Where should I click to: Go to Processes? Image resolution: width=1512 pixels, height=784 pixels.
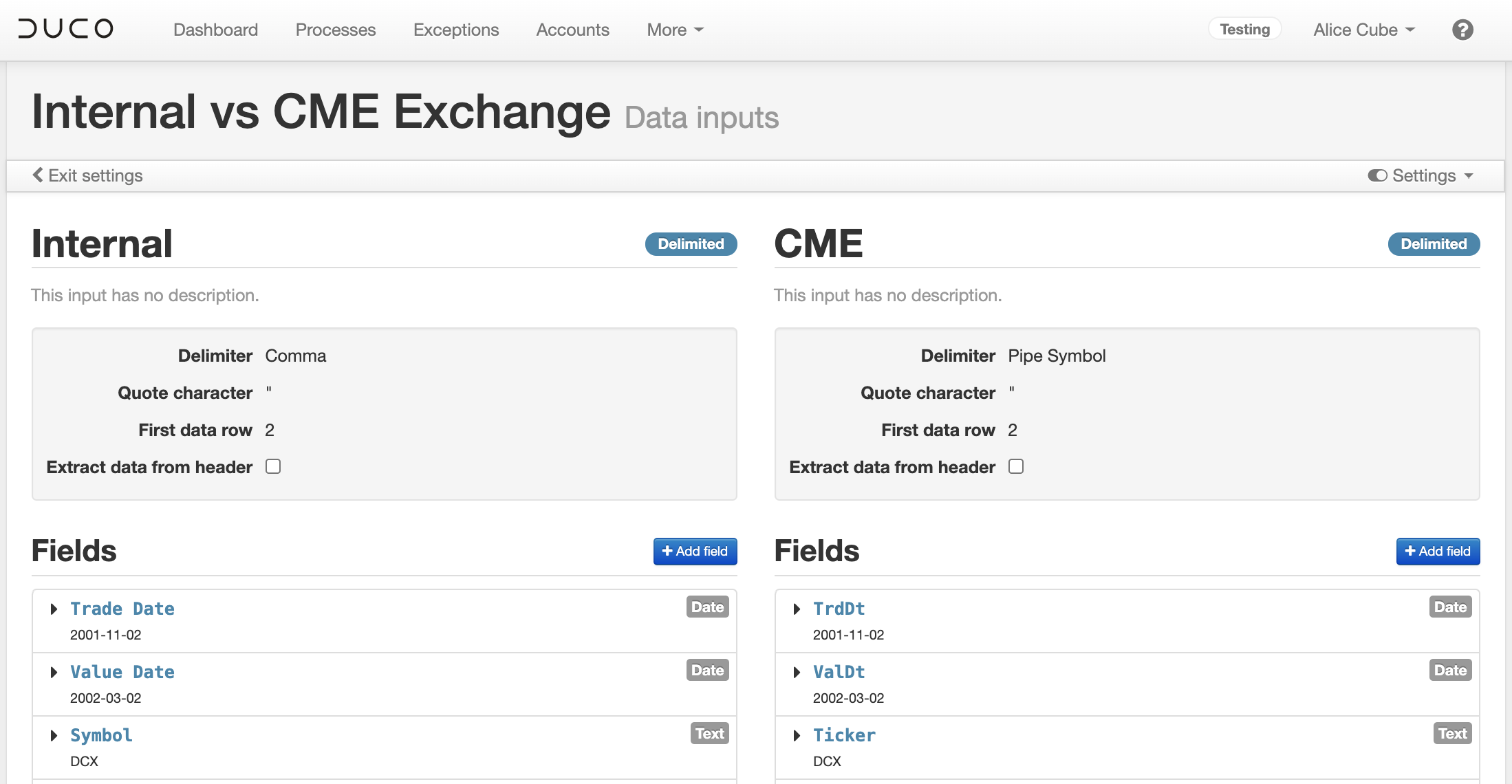tap(336, 30)
